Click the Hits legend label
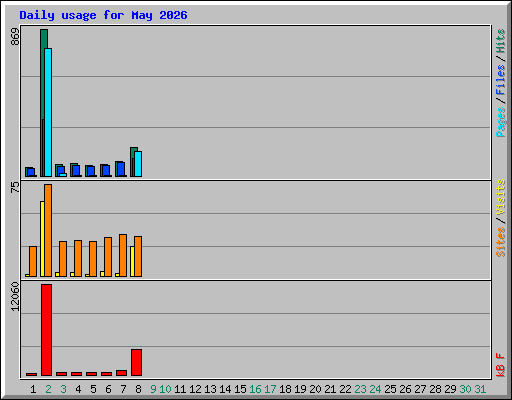Image resolution: width=512 pixels, height=400 pixels. (501, 41)
